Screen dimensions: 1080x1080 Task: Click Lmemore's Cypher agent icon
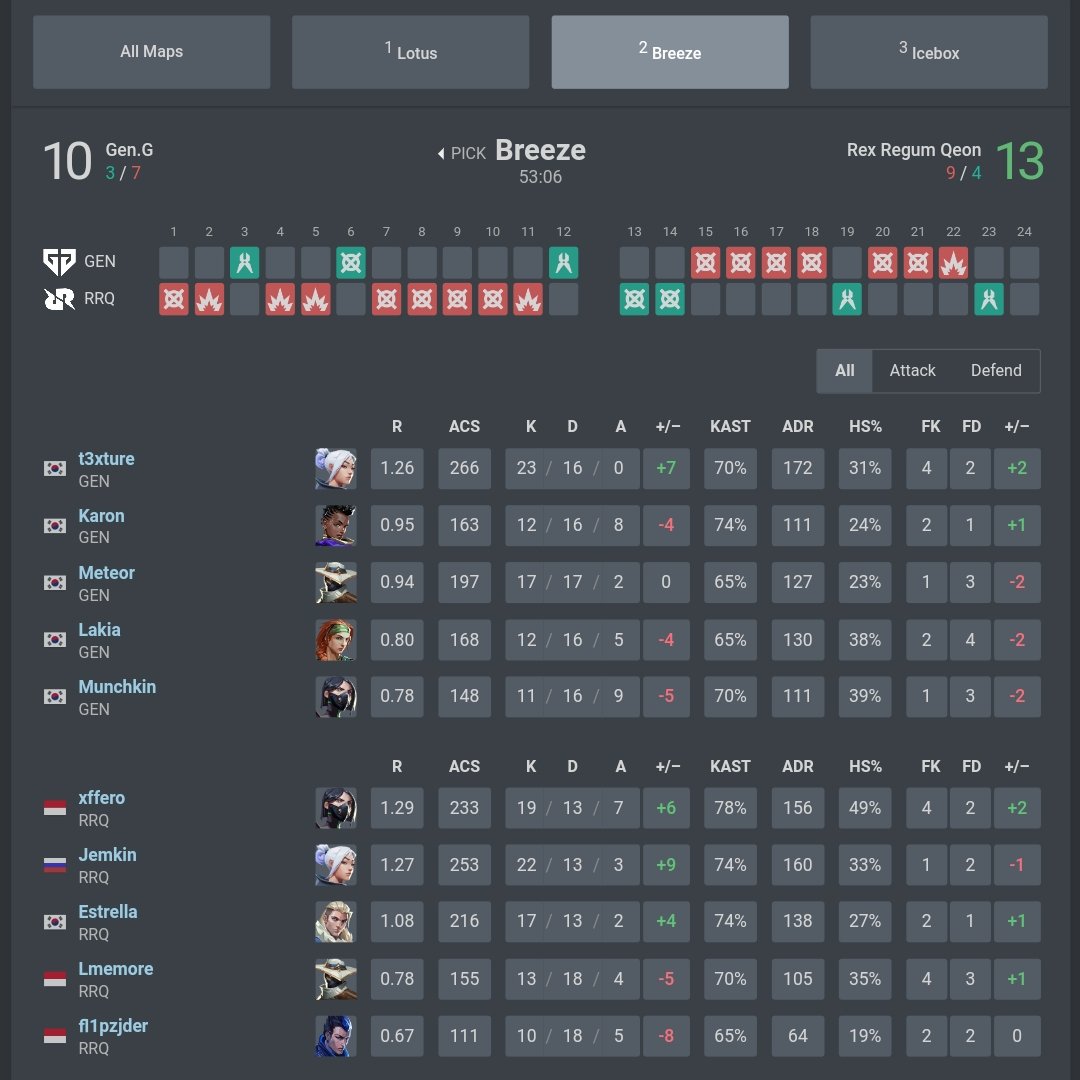click(x=336, y=979)
